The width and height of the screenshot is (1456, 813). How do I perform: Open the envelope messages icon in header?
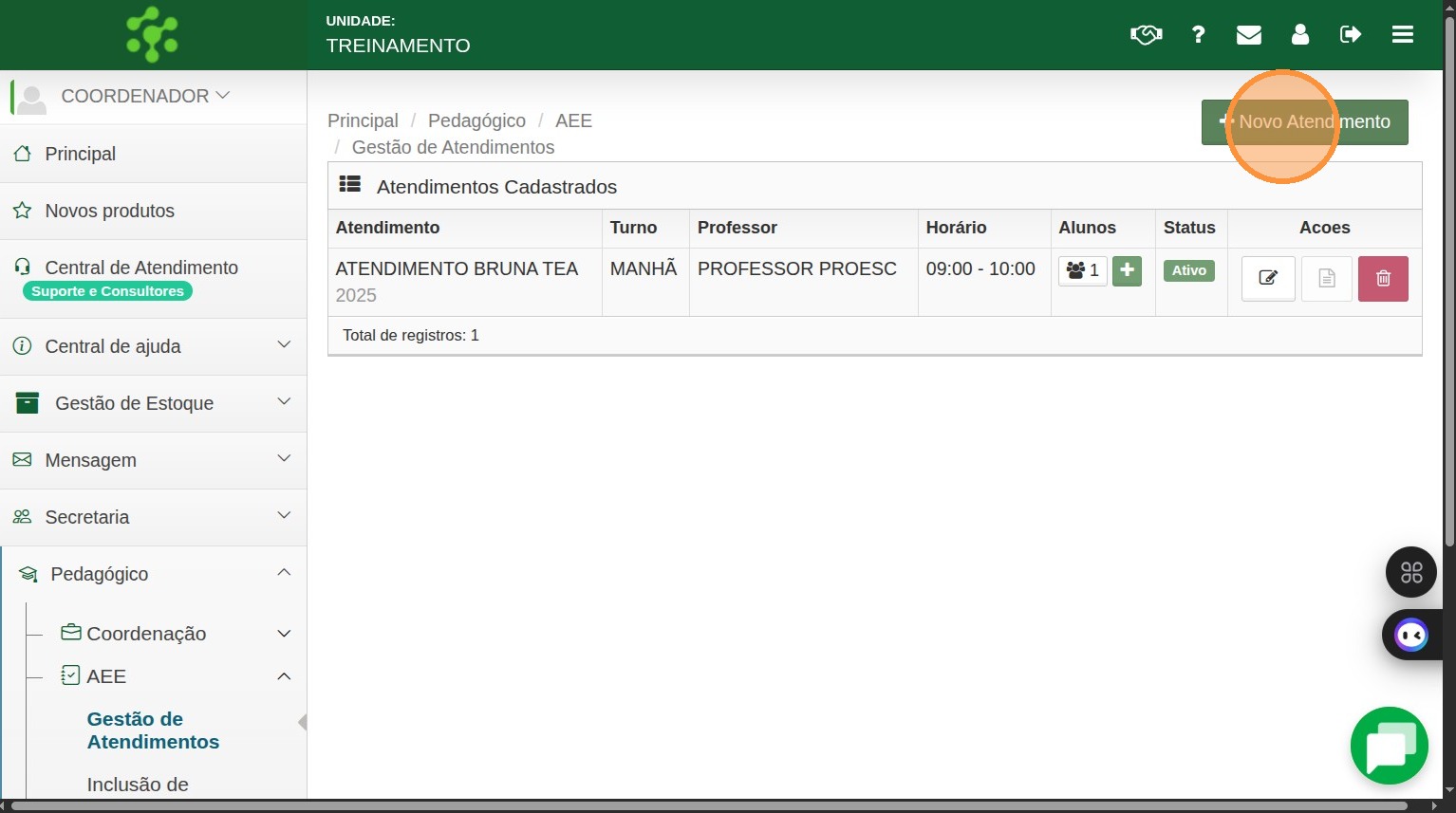click(x=1249, y=35)
